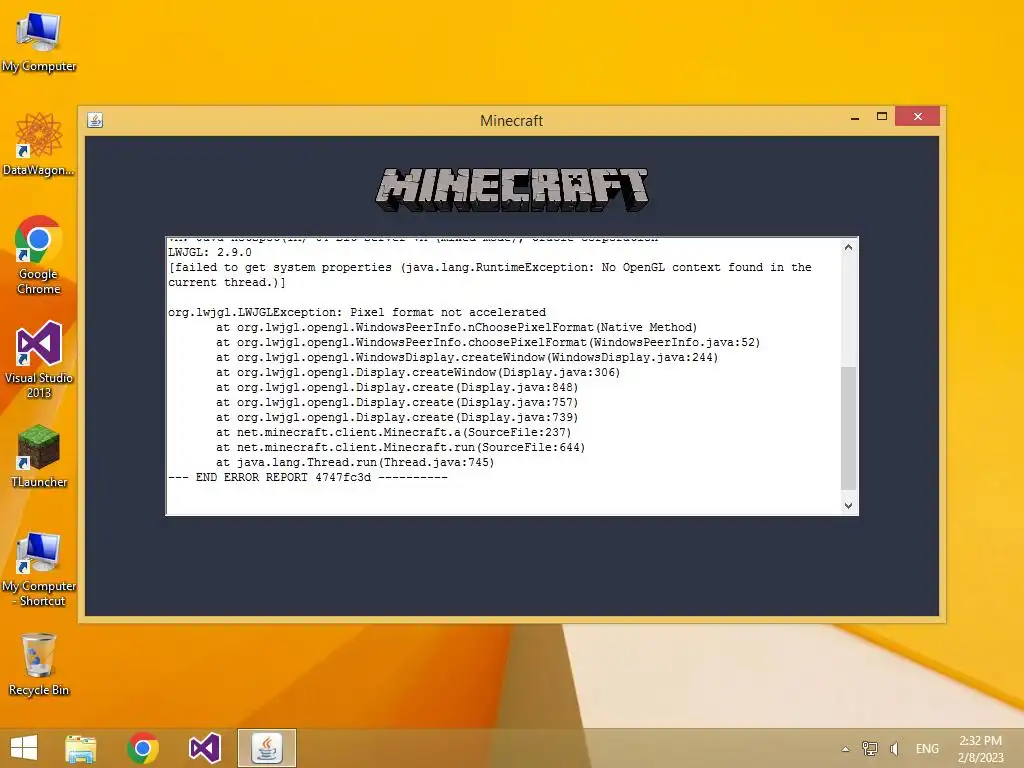1024x768 pixels.
Task: Open the DataWagon desktop shortcut
Action: tap(39, 144)
